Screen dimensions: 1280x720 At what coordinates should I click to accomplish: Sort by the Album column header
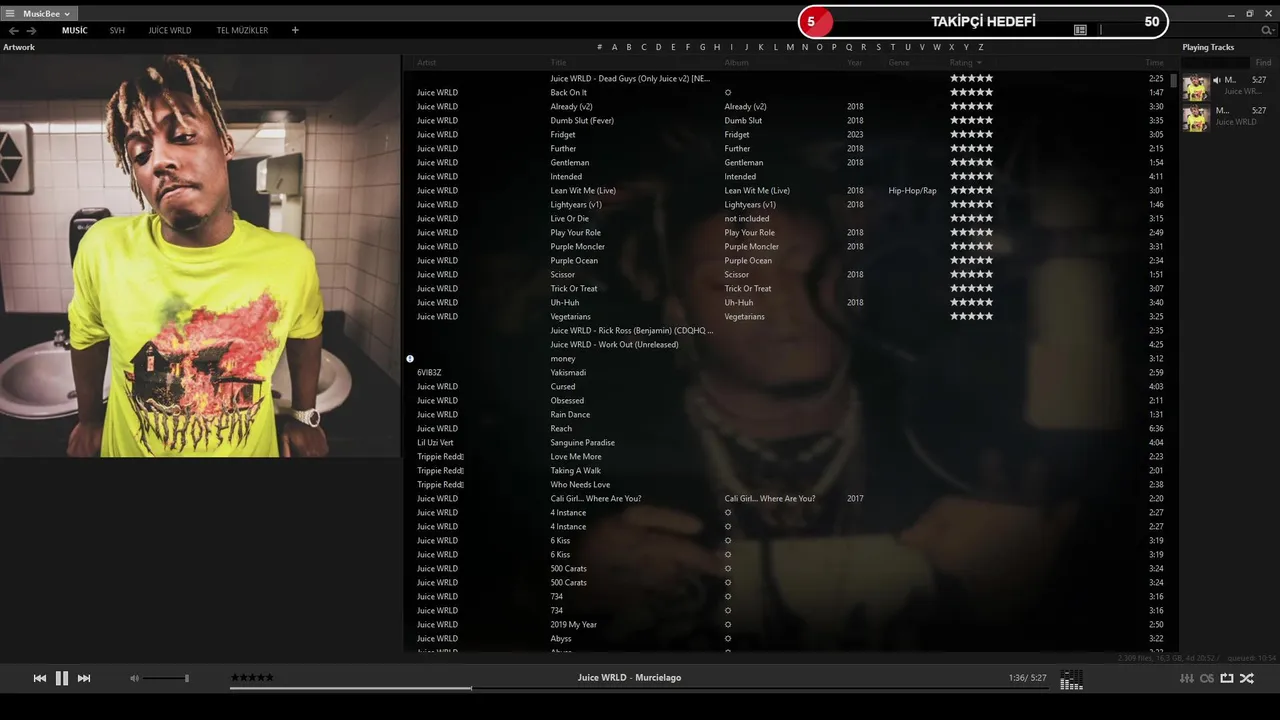[736, 63]
